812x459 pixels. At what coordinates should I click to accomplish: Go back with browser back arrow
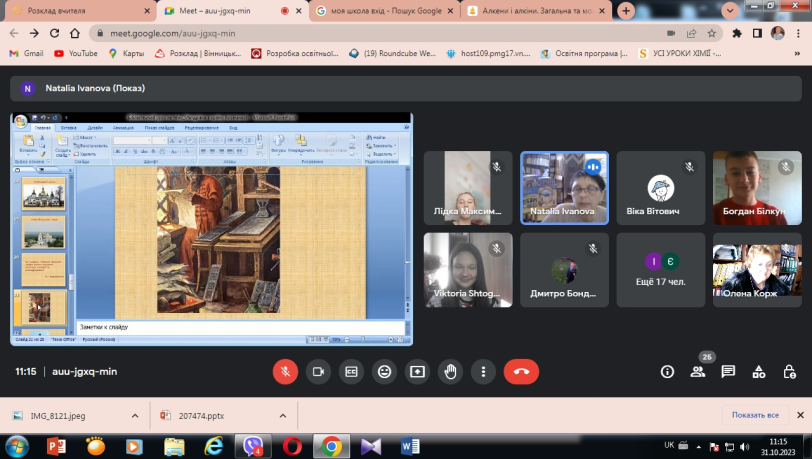pyautogui.click(x=14, y=33)
